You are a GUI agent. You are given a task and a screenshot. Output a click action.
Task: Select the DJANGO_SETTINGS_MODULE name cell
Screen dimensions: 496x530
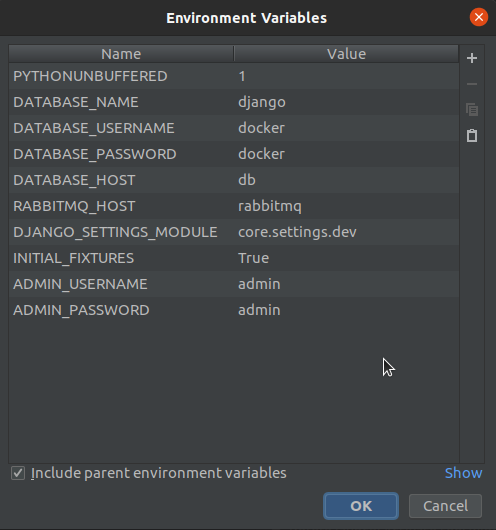pyautogui.click(x=121, y=232)
